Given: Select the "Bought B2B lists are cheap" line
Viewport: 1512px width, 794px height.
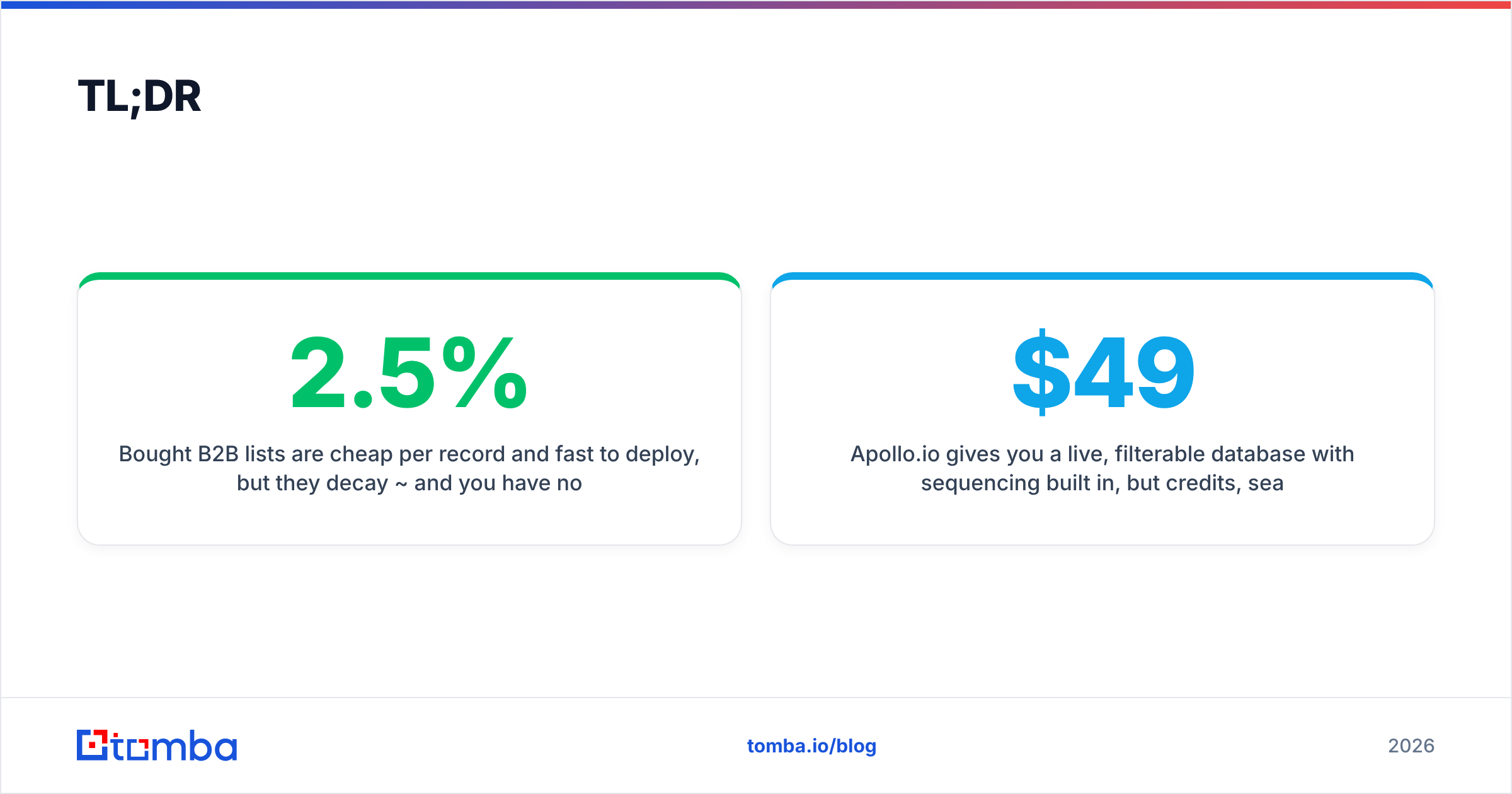Looking at the screenshot, I should pos(409,454).
